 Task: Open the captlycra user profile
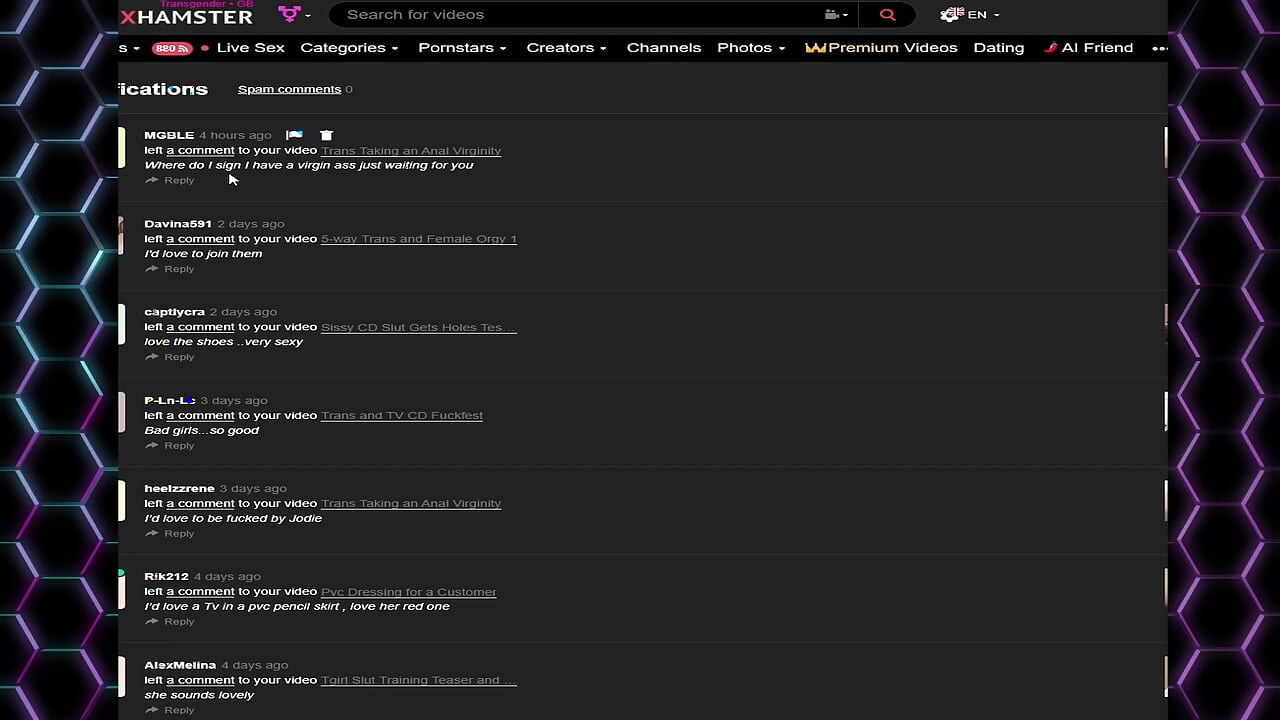(x=174, y=312)
